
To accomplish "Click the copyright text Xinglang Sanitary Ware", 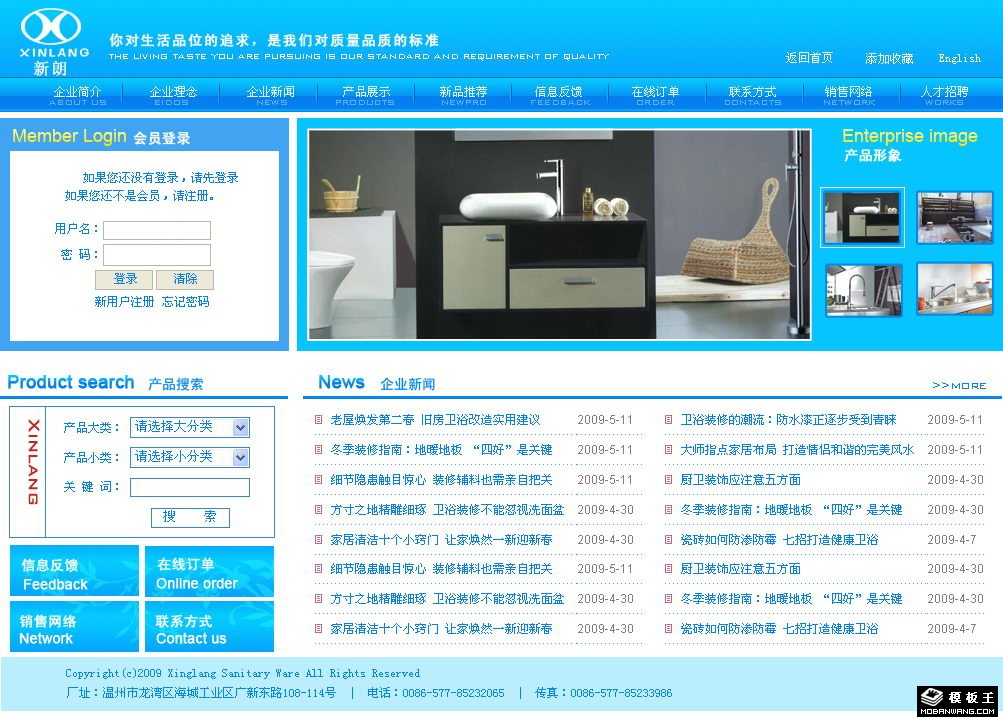I will pos(242,673).
